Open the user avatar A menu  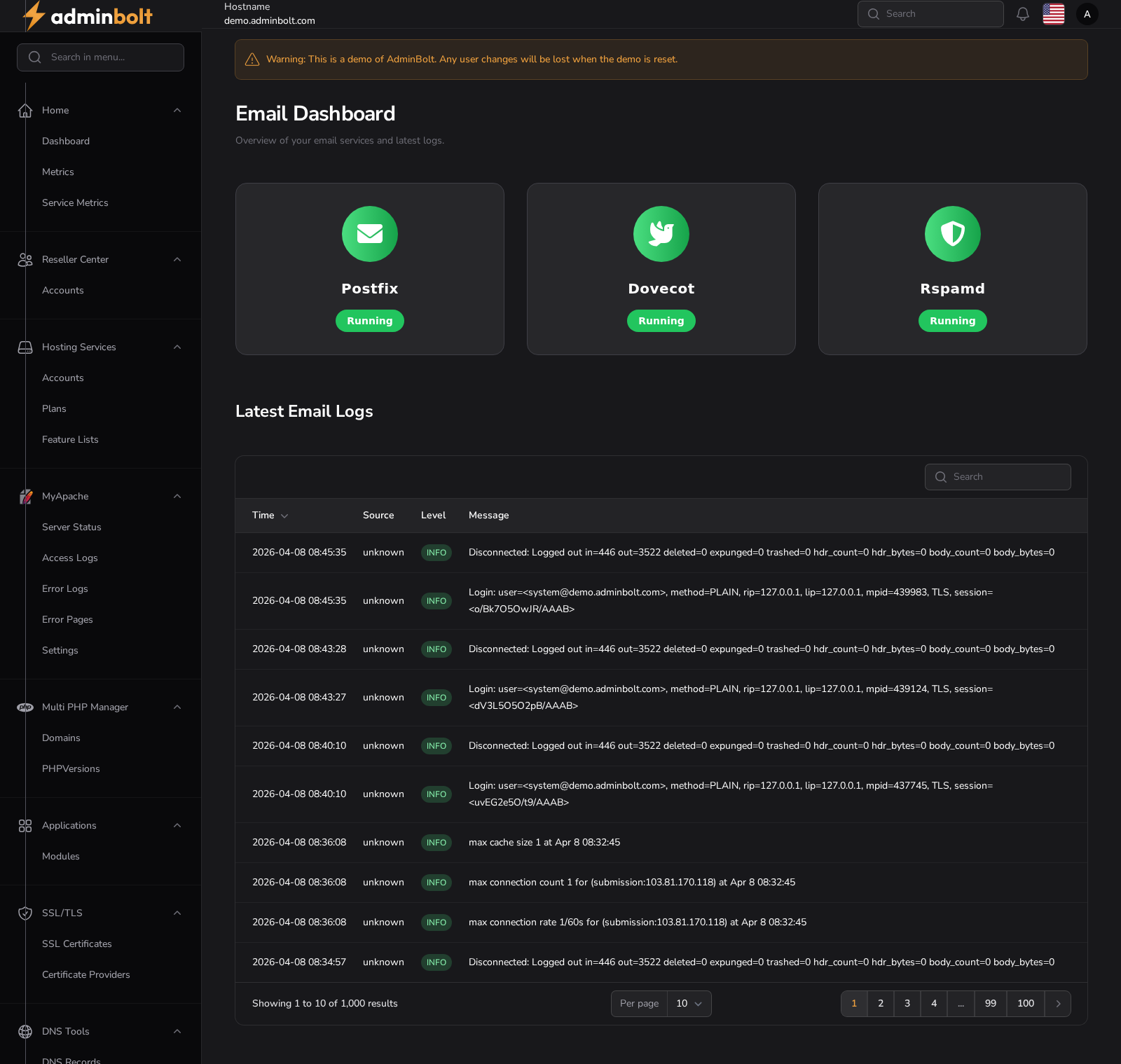[x=1087, y=14]
